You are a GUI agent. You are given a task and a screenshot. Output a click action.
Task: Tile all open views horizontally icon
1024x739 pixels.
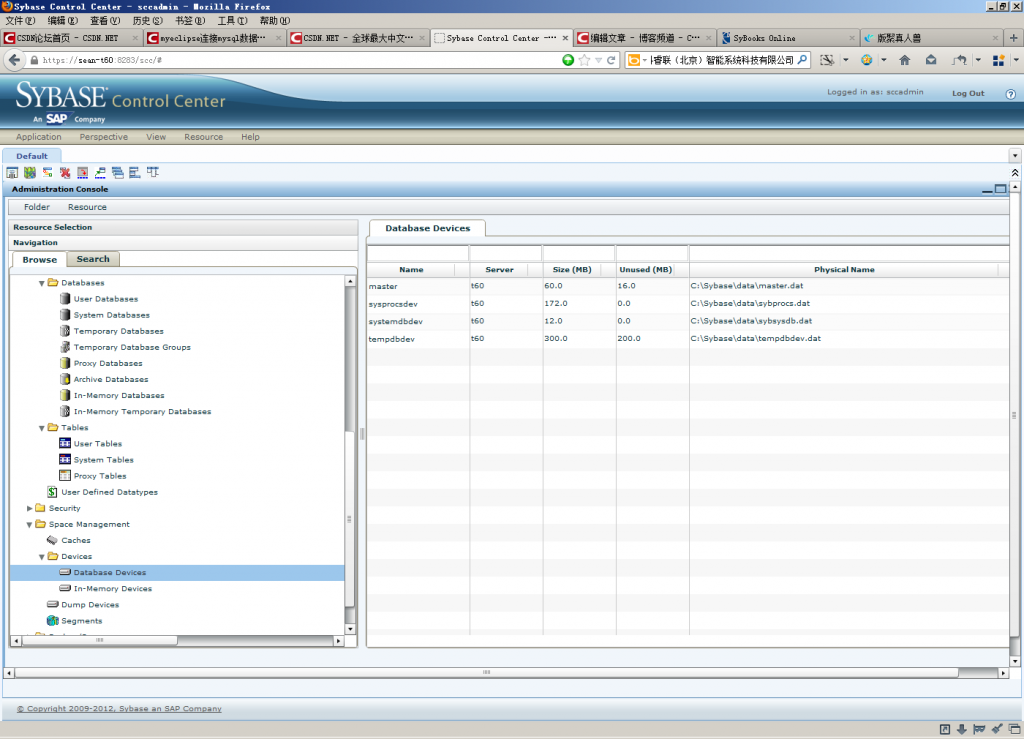coord(153,172)
